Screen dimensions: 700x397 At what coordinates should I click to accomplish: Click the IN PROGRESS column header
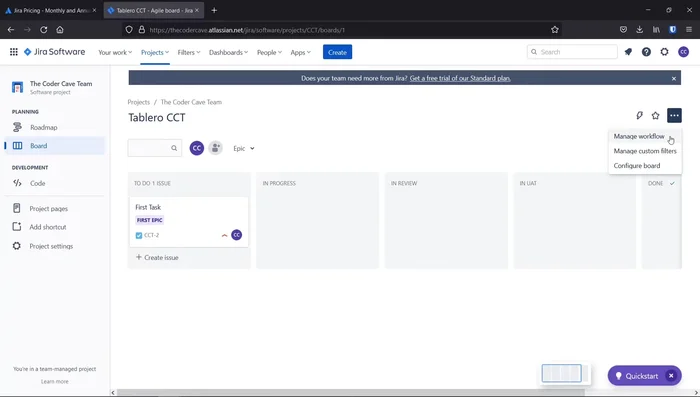click(279, 183)
